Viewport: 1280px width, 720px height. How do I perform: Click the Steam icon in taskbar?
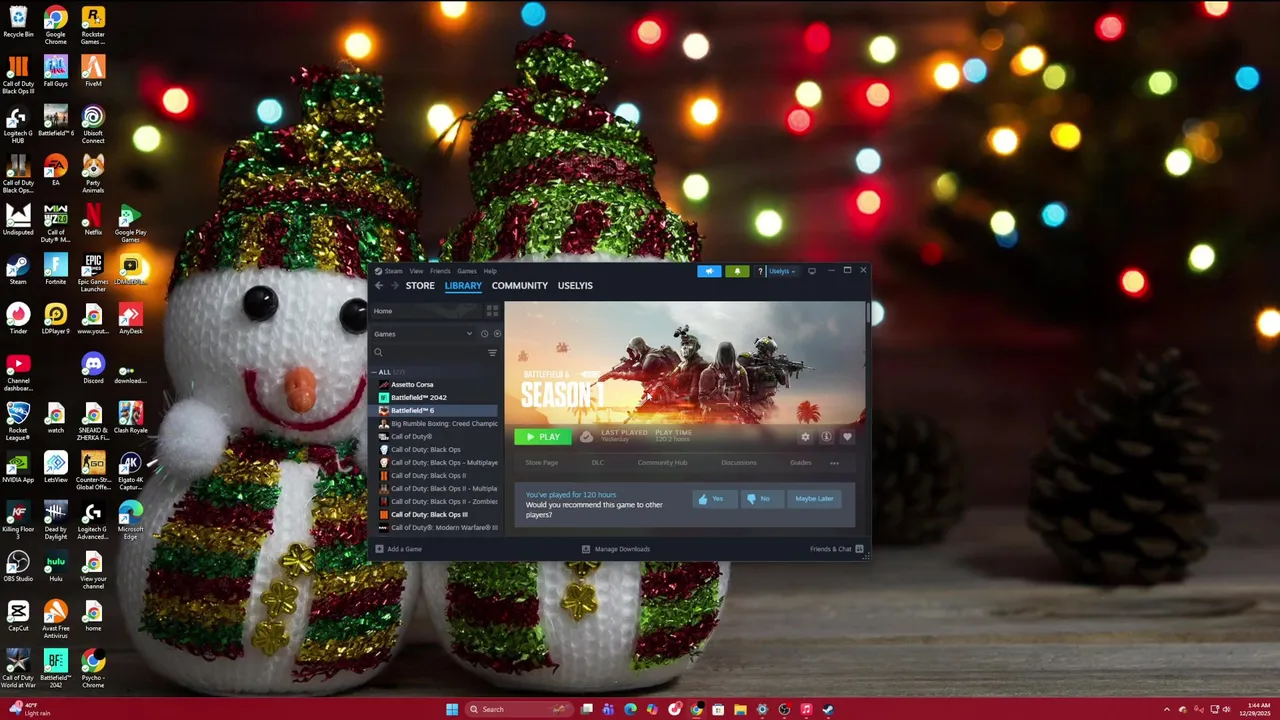coord(828,709)
